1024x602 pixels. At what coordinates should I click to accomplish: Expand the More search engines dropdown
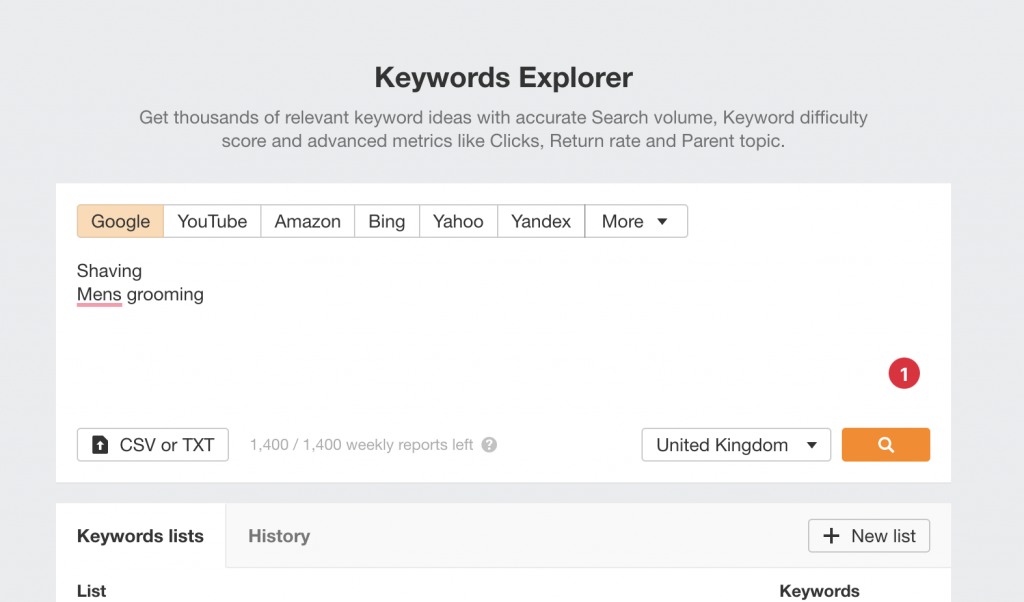coord(635,221)
